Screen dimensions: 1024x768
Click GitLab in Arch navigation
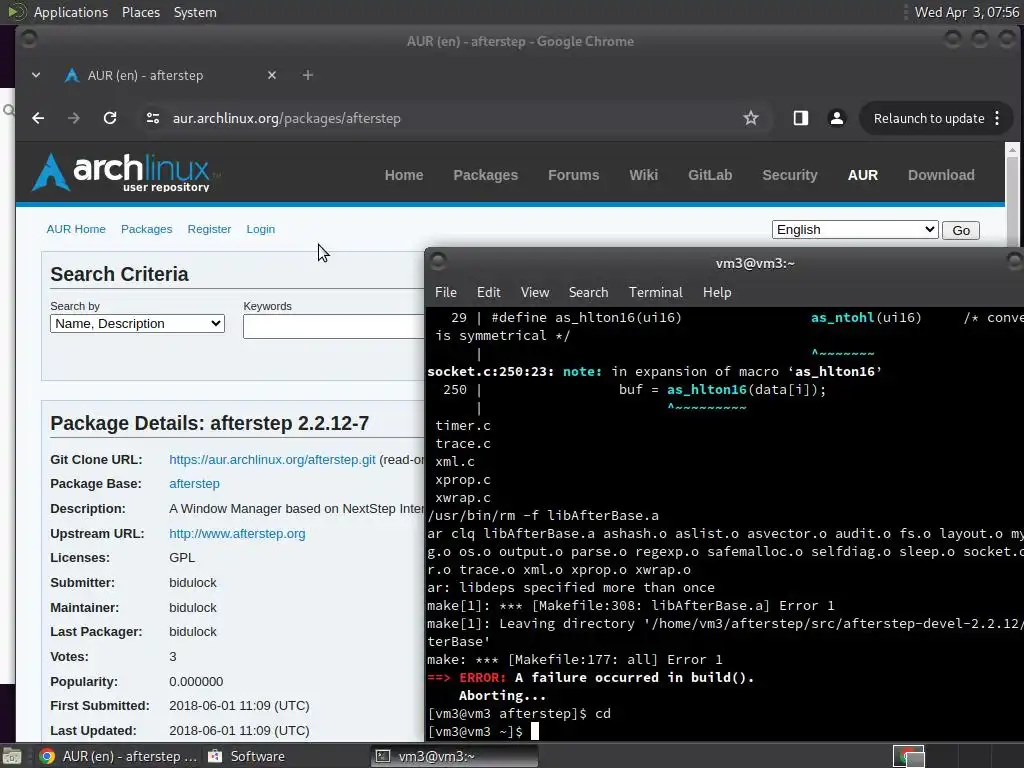click(710, 175)
